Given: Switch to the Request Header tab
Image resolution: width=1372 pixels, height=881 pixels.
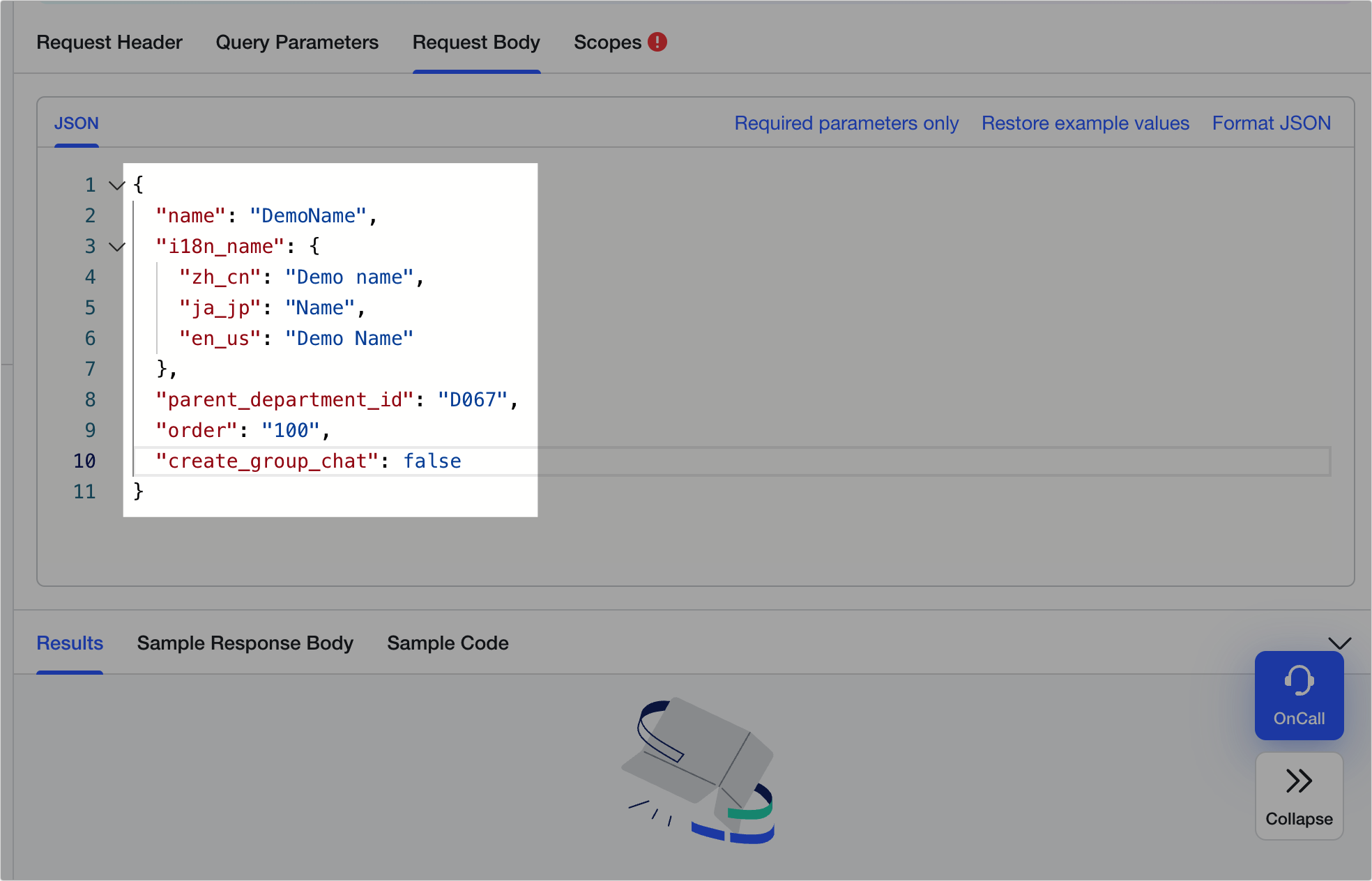Looking at the screenshot, I should pyautogui.click(x=109, y=43).
